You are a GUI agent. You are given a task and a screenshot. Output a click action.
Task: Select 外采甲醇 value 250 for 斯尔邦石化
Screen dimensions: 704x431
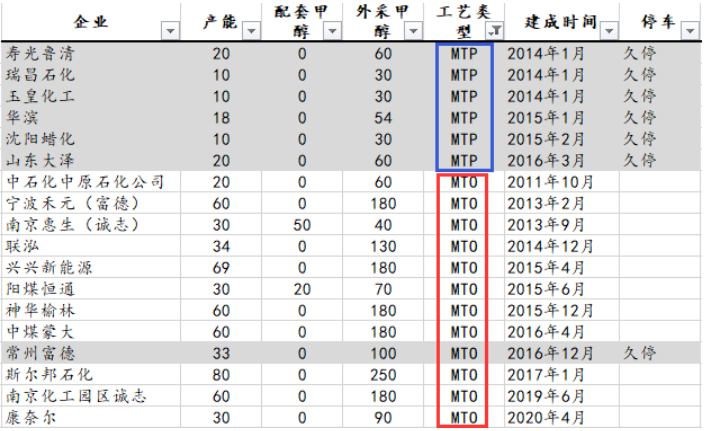coord(383,375)
